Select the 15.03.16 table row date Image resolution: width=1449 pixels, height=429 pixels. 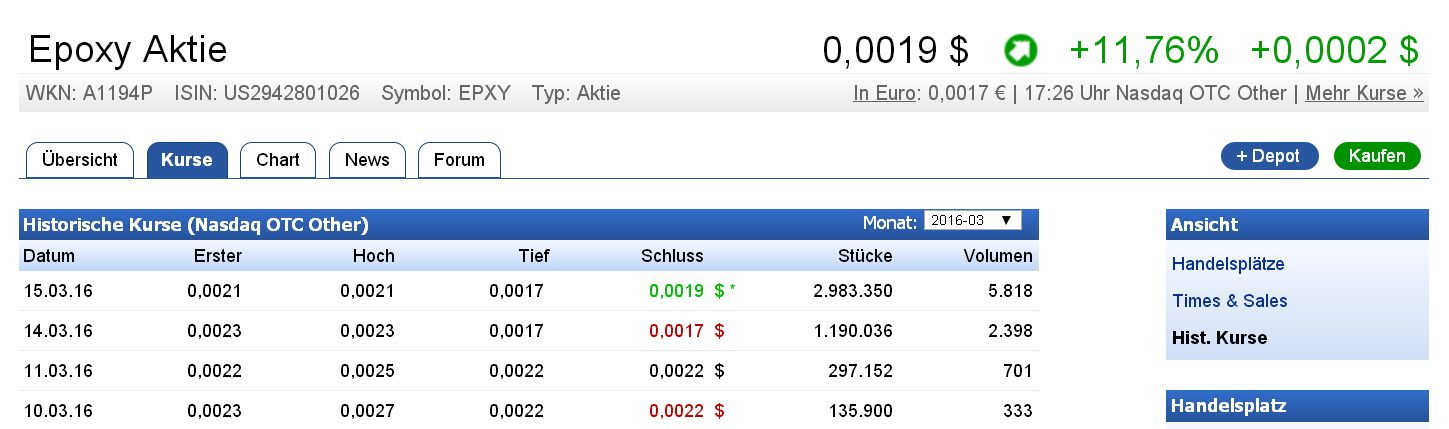(x=57, y=292)
